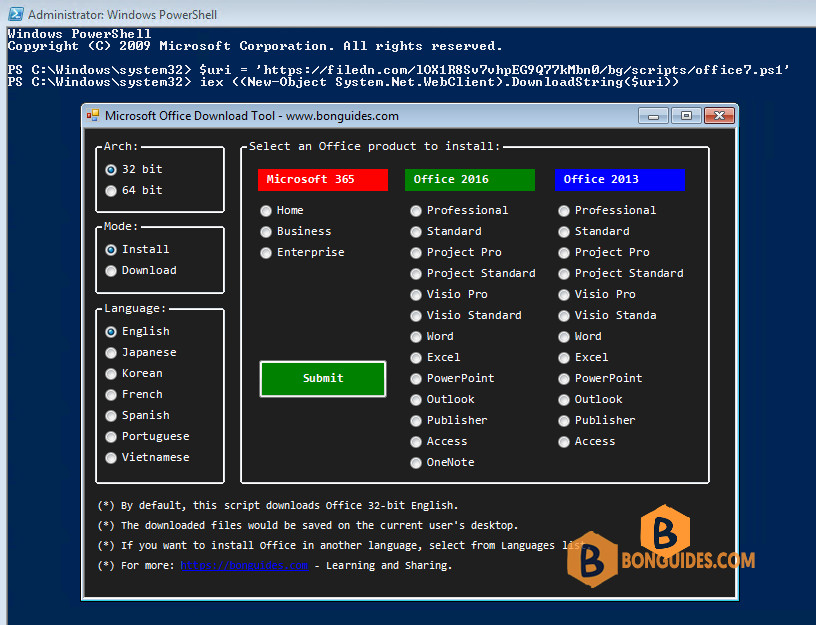816x625 pixels.
Task: Select Japanese language
Action: tap(141, 352)
